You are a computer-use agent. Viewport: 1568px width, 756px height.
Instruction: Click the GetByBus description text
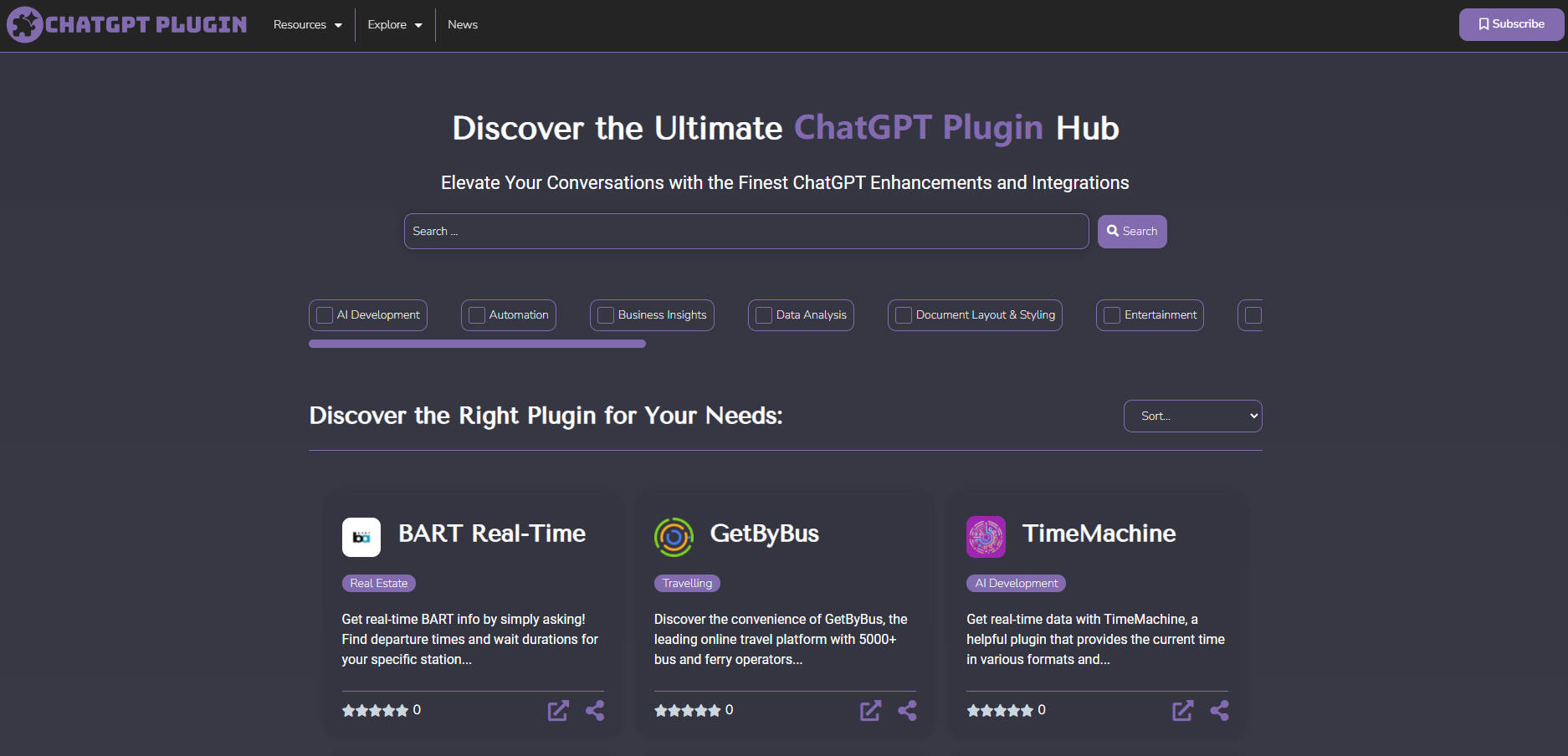tap(781, 639)
